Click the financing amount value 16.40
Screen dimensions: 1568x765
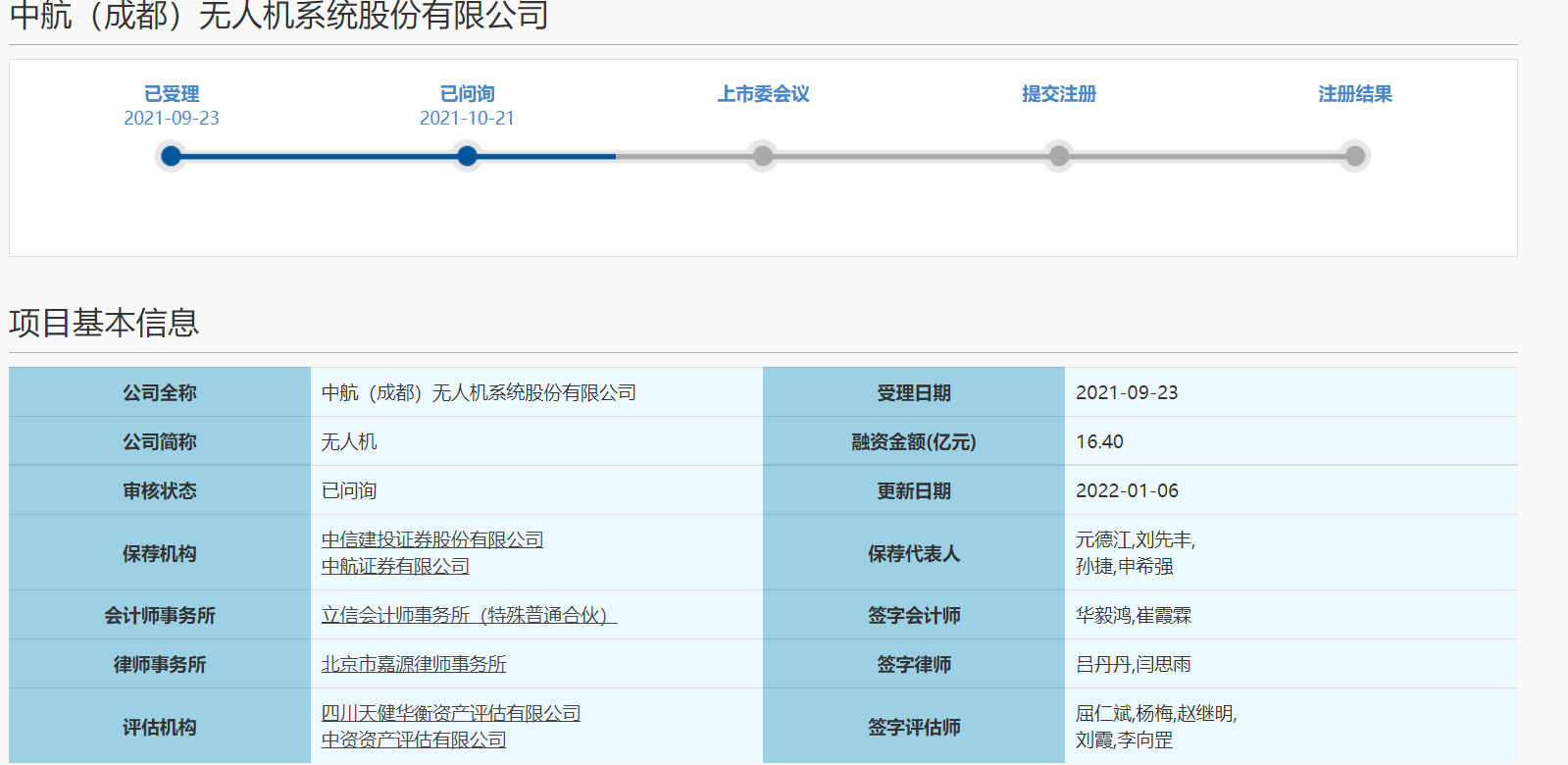point(1099,442)
